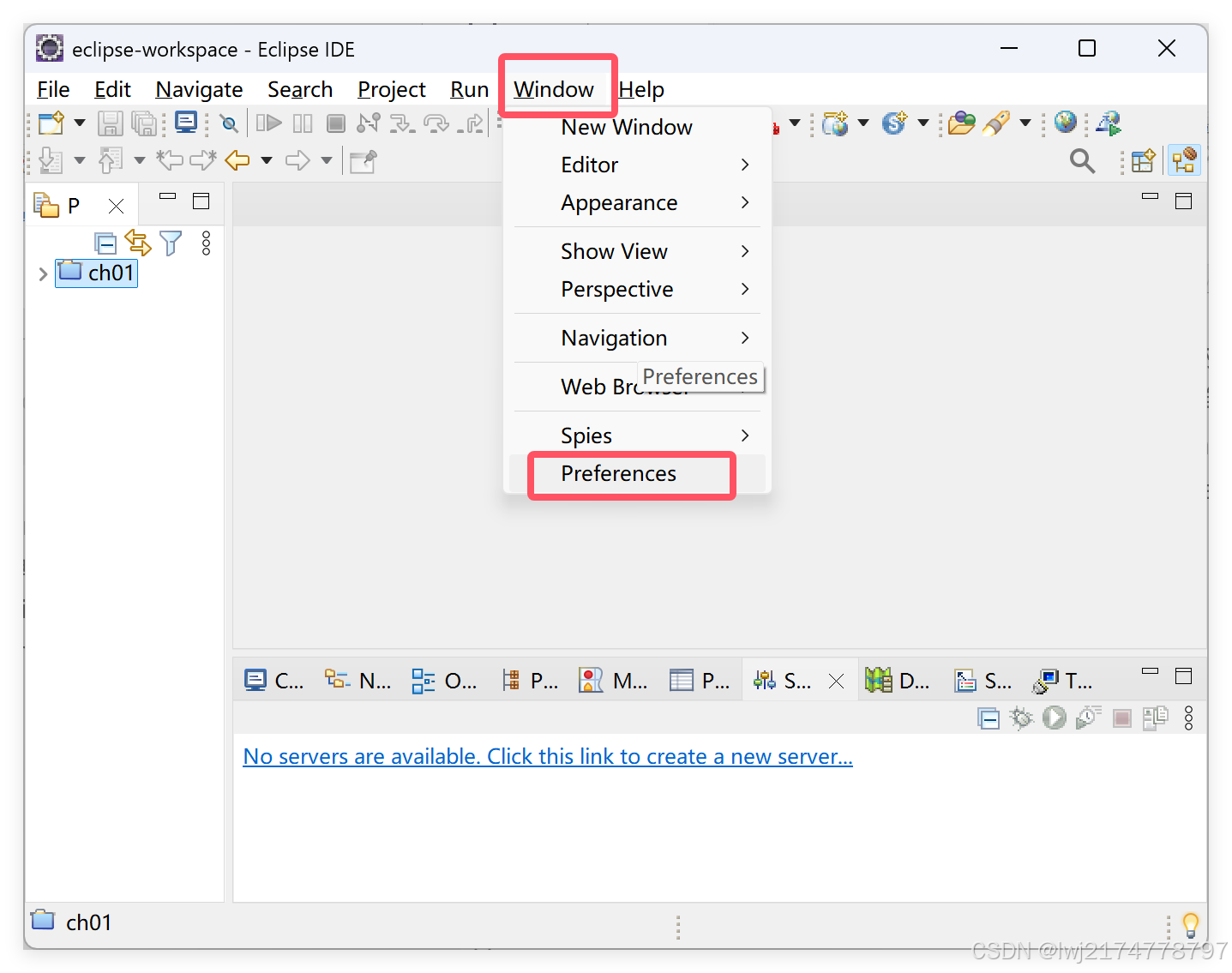This screenshot has height=973, width=1232.
Task: Click the Open Perspective icon
Action: coord(1144,160)
